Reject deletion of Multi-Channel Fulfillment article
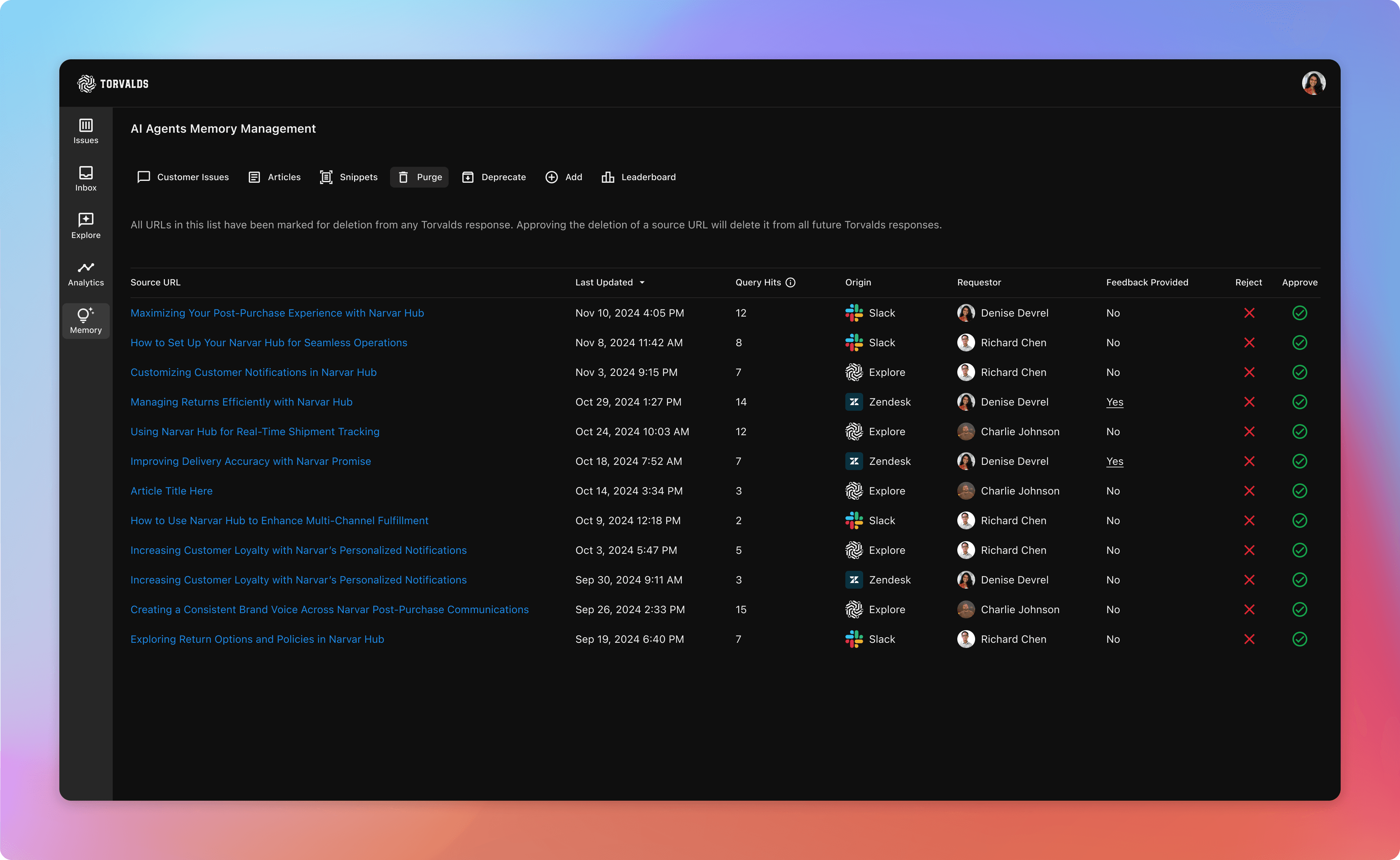 (x=1249, y=520)
